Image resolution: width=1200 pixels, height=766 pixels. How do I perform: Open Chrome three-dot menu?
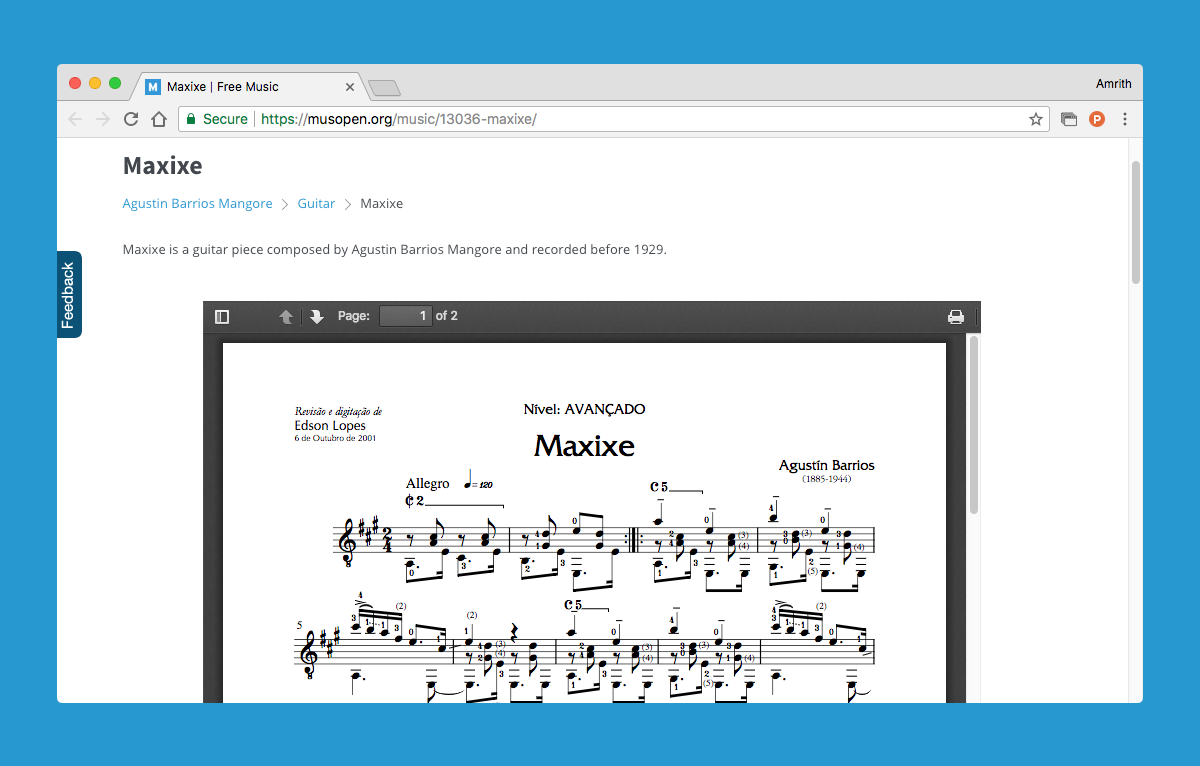pyautogui.click(x=1124, y=119)
